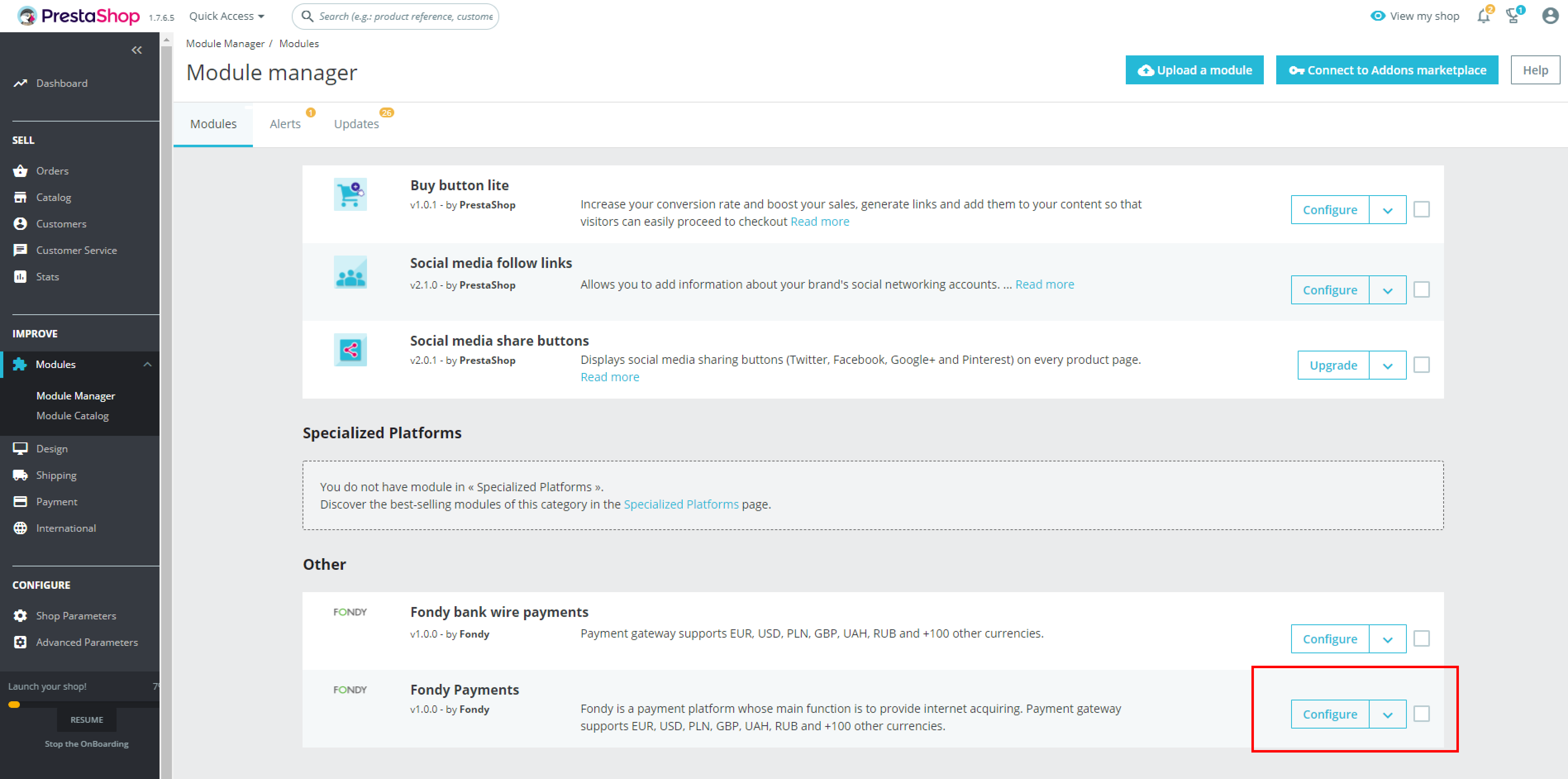Open notifications bell icon
Screen dimensions: 1568x779
click(x=1483, y=16)
